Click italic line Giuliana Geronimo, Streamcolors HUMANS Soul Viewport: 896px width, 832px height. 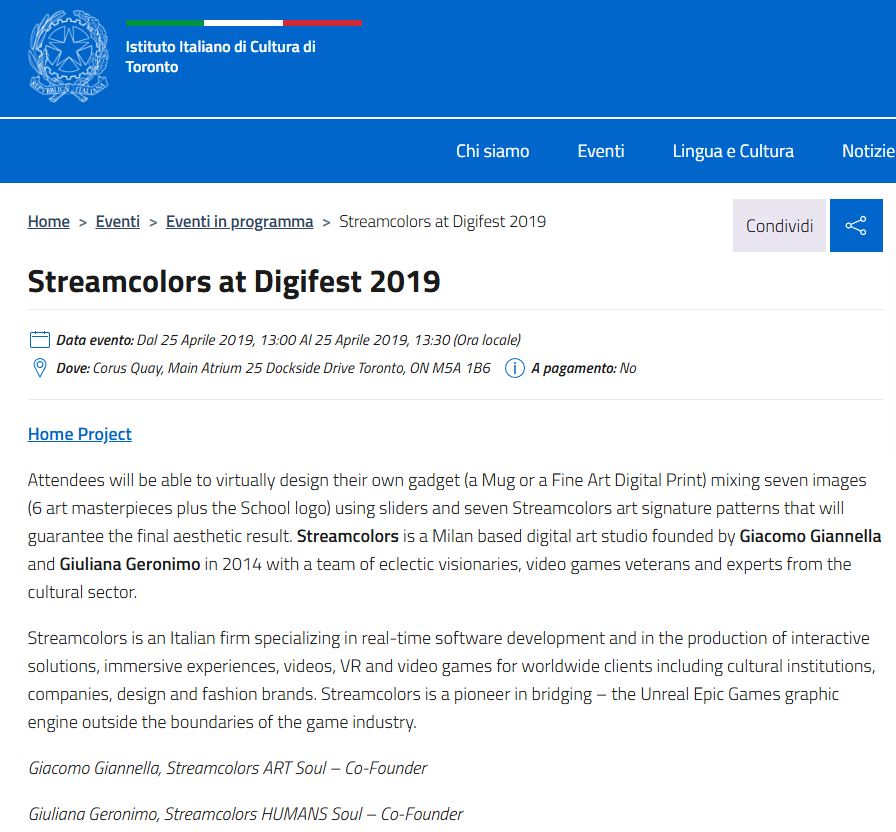click(246, 814)
